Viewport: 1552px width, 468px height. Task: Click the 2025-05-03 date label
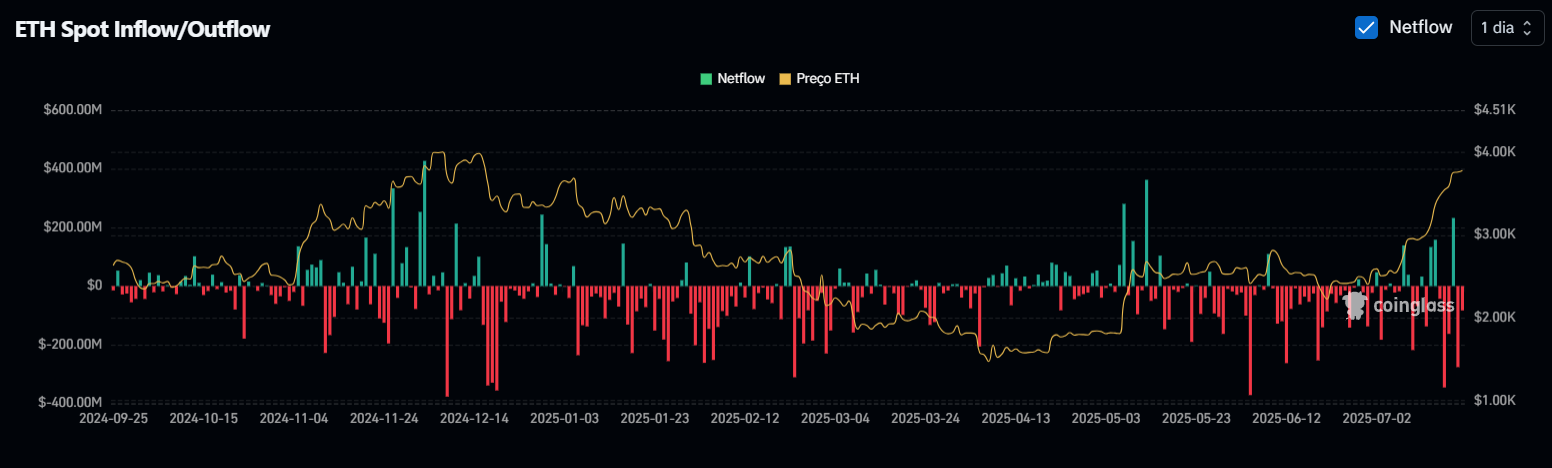click(1106, 418)
